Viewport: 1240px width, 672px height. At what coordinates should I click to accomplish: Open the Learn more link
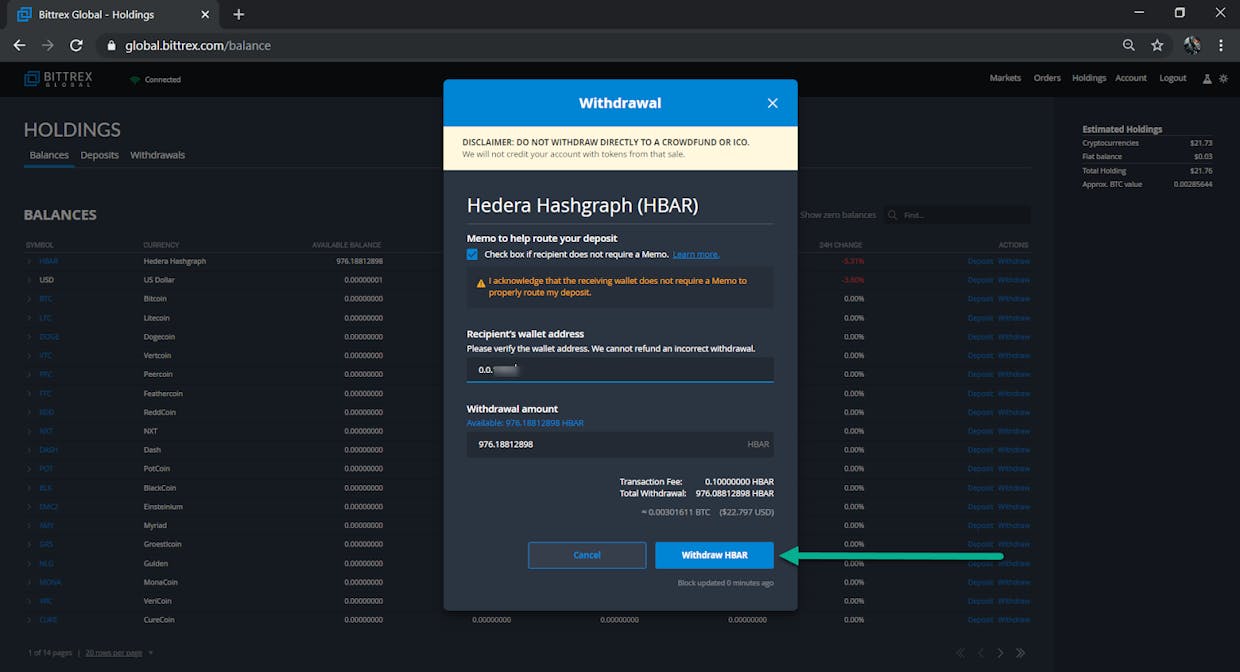pyautogui.click(x=696, y=255)
